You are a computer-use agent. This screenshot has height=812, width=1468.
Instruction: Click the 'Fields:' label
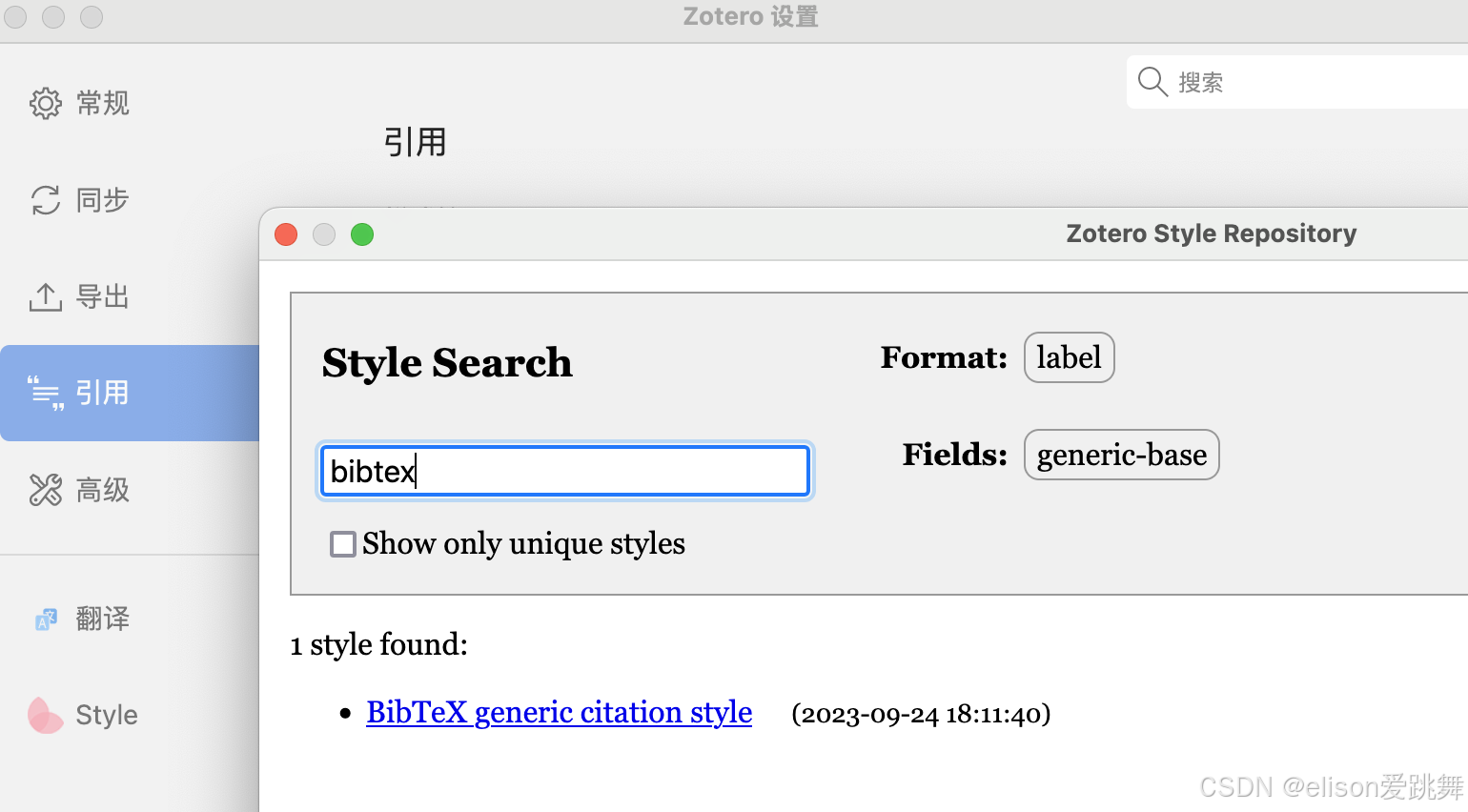[955, 455]
